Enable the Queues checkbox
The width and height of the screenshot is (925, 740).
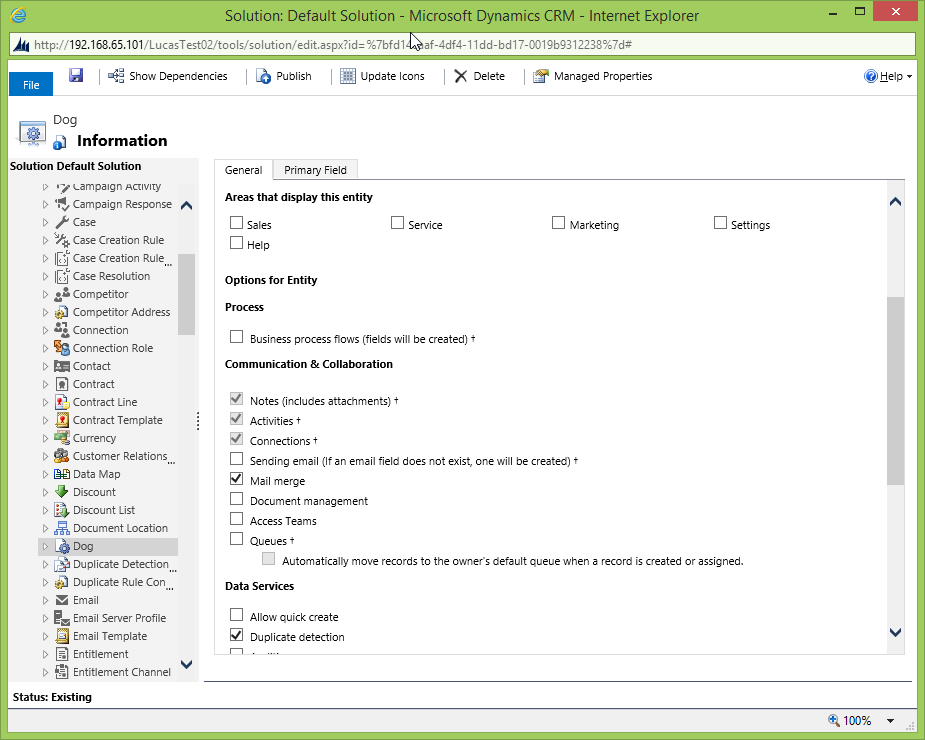[237, 539]
